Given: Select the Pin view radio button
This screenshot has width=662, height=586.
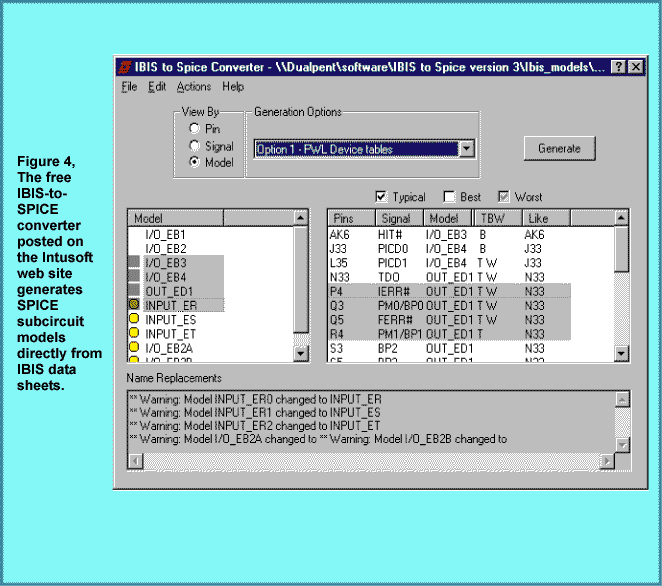Looking at the screenshot, I should [194, 129].
